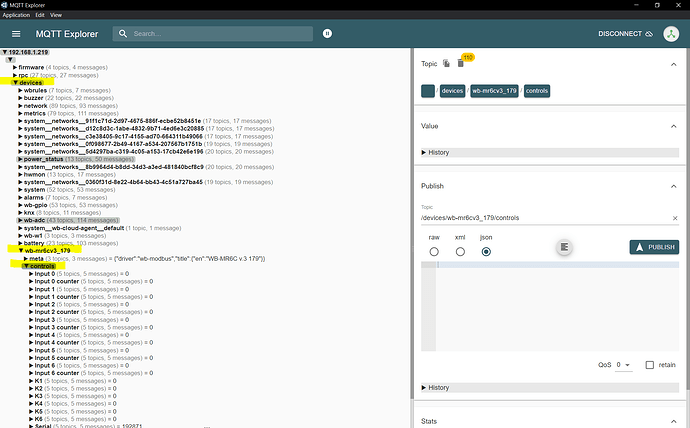The height and width of the screenshot is (428, 690).
Task: Click the empty root breadcrumb chip
Action: coord(428,91)
